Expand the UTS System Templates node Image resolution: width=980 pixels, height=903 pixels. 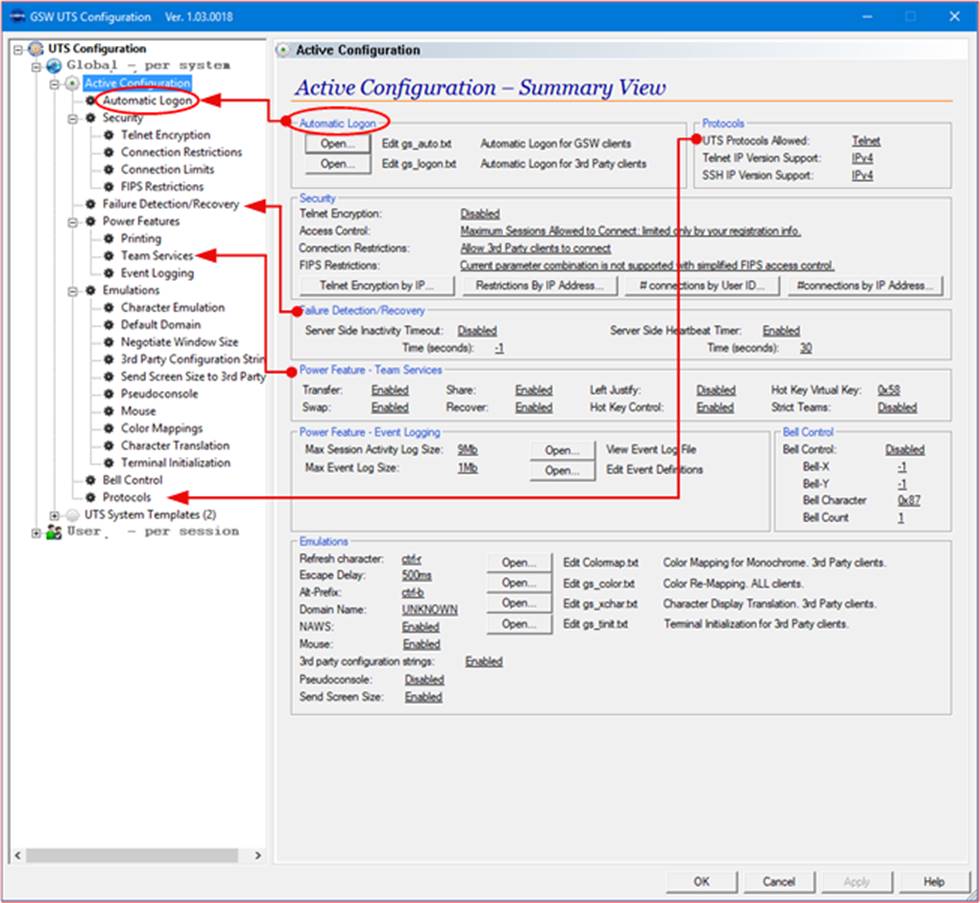click(54, 516)
